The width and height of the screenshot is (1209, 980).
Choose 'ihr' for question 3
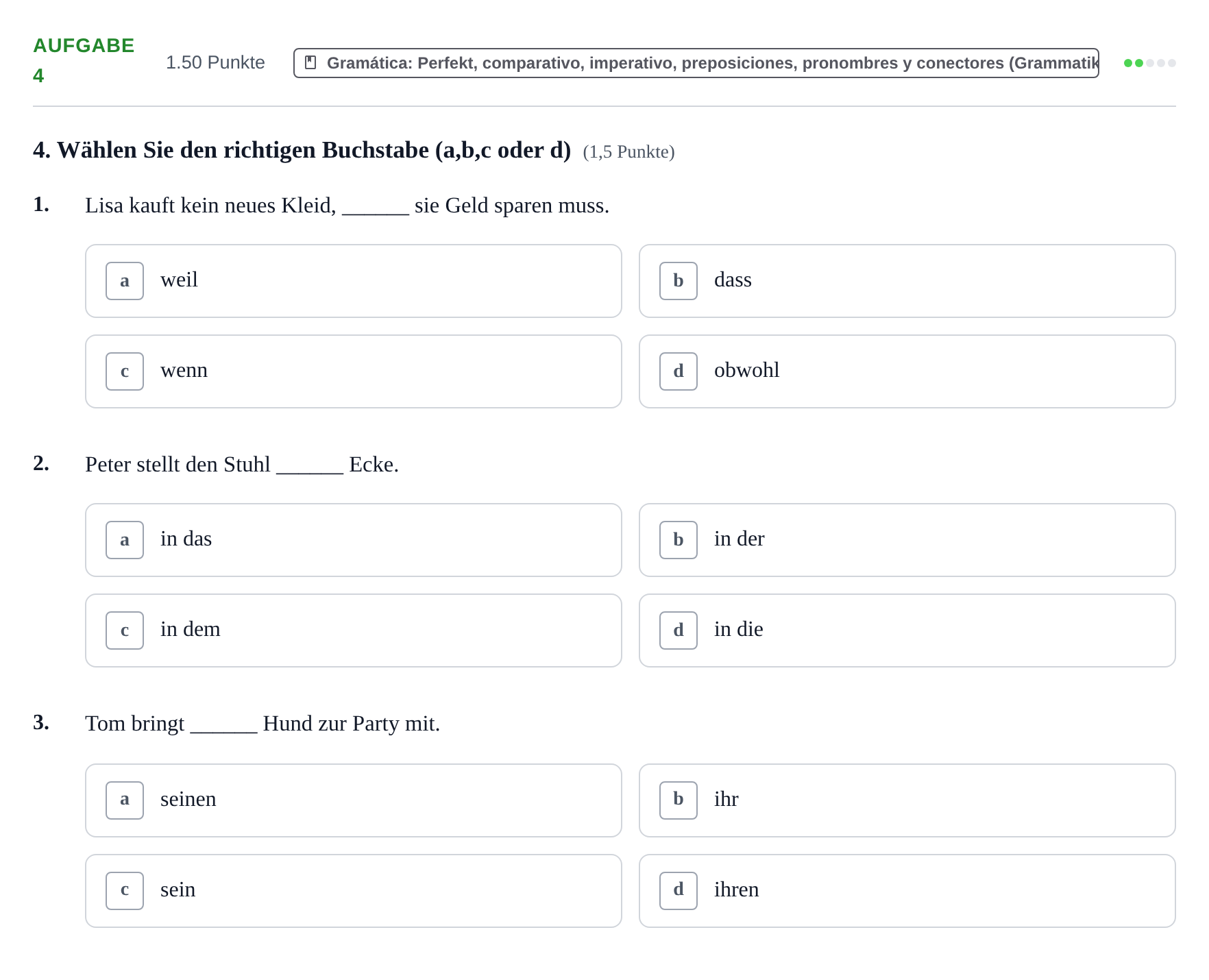point(907,800)
